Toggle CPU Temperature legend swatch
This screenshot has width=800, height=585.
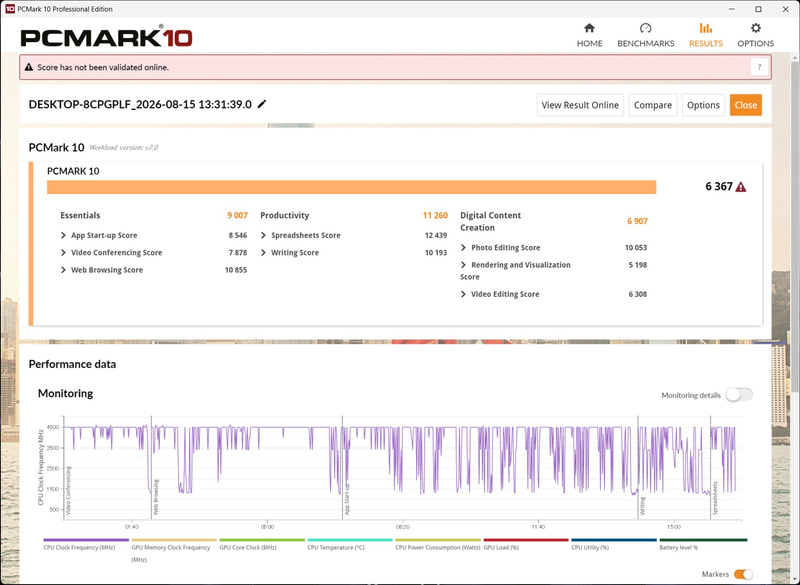tap(350, 540)
